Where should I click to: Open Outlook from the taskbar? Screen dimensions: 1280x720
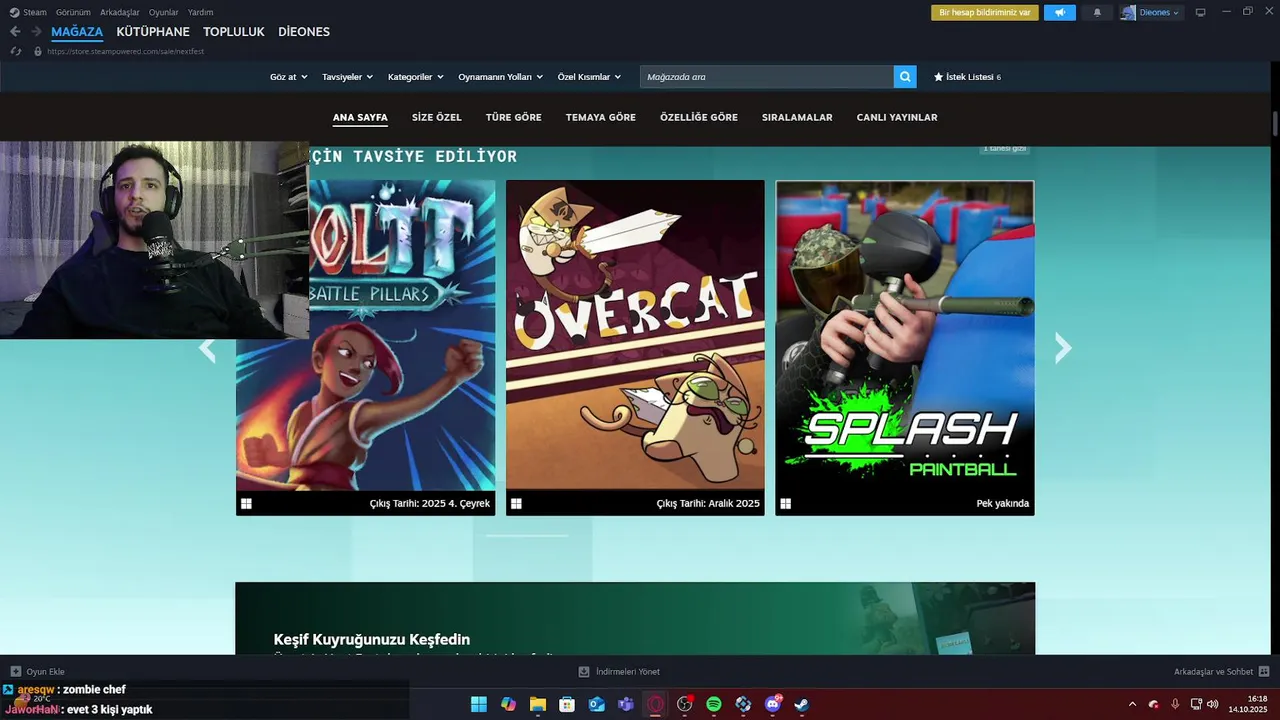tap(597, 704)
